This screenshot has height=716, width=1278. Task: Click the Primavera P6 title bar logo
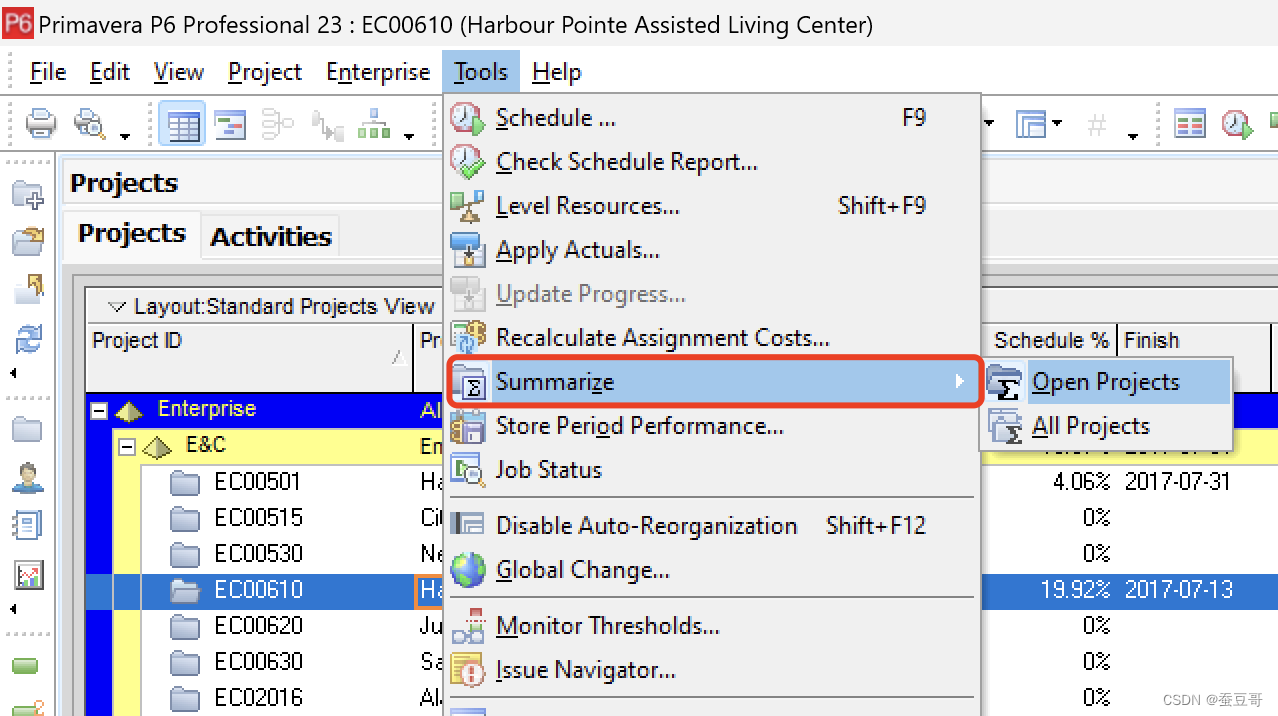coord(18,24)
